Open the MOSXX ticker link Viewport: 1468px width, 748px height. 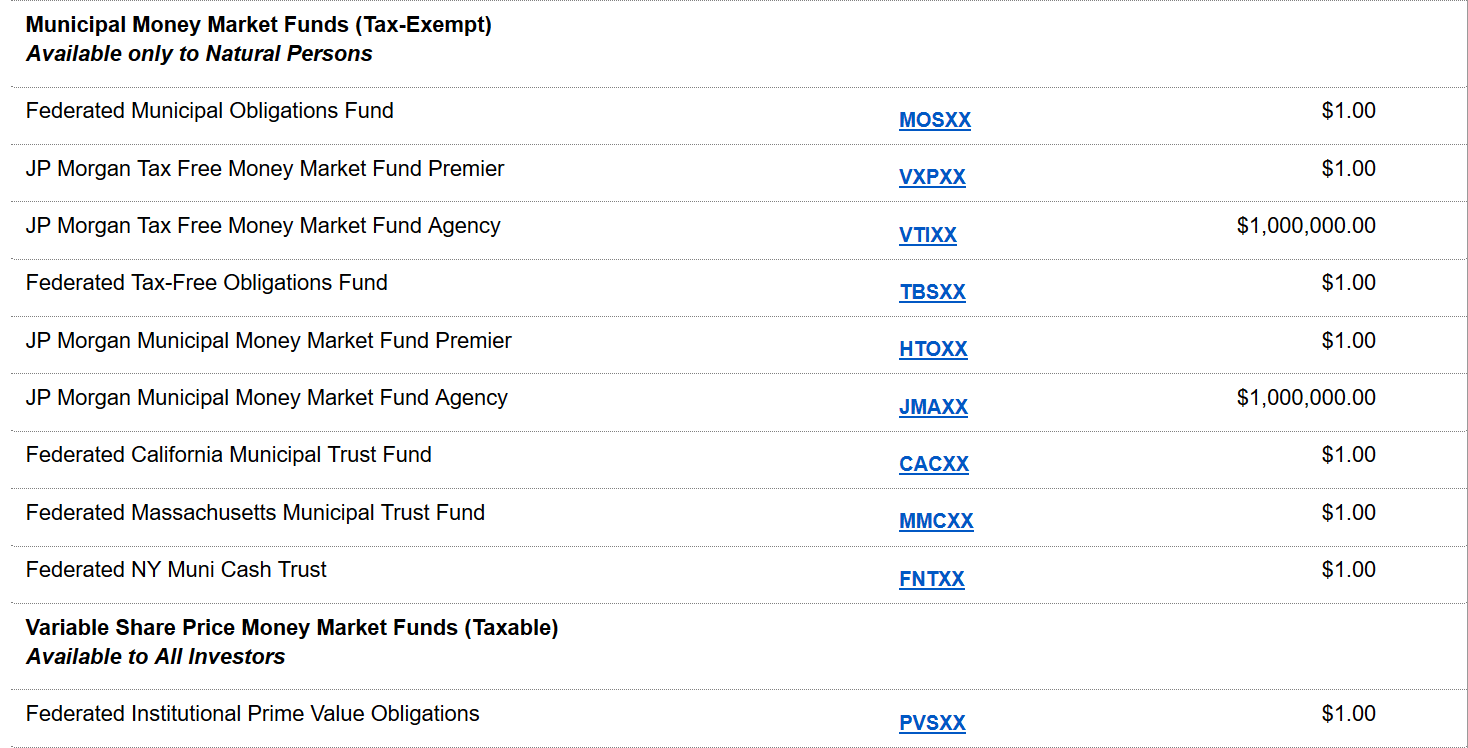[x=933, y=119]
